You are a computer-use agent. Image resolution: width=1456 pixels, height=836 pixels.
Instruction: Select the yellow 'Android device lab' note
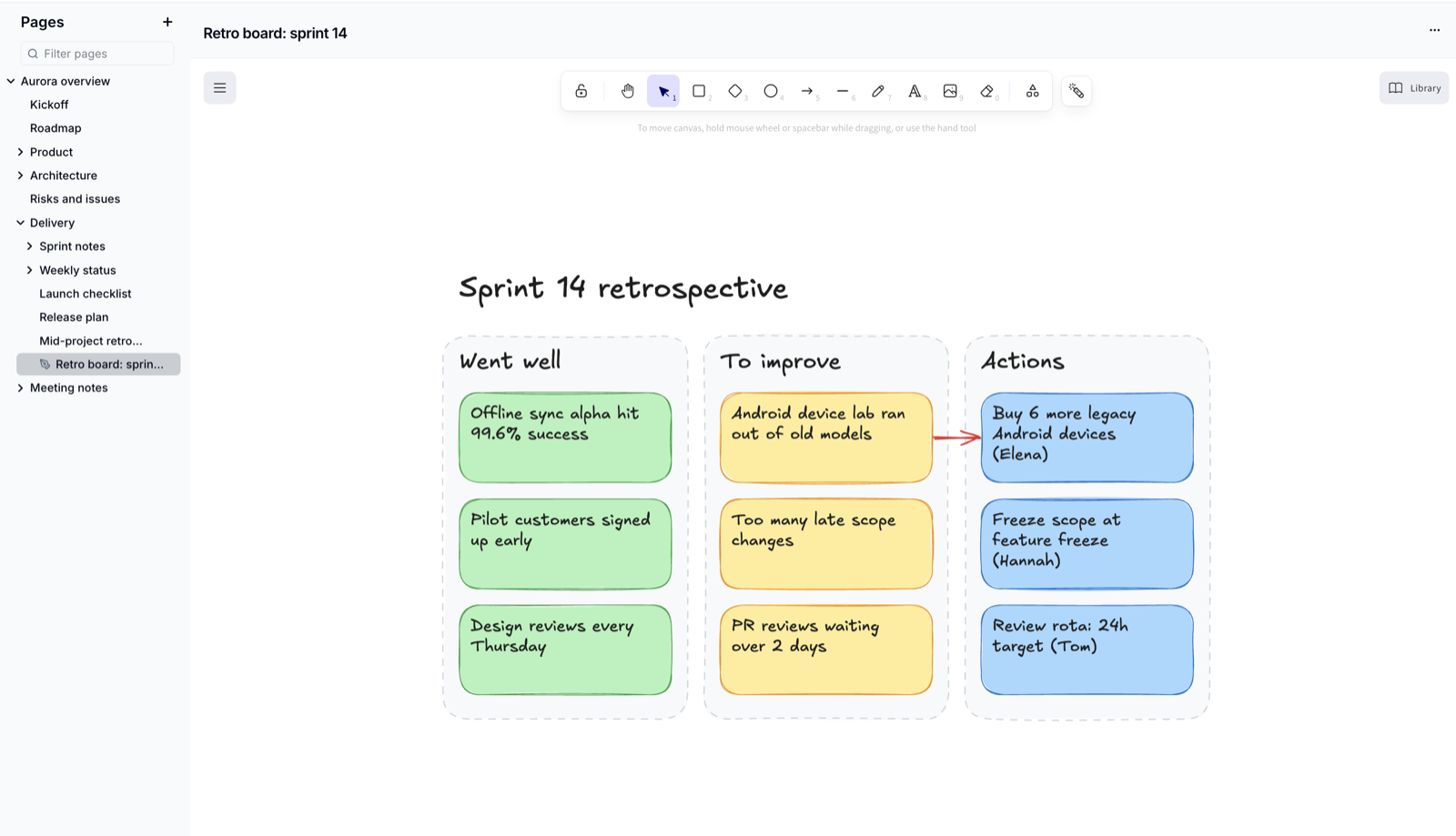(826, 438)
